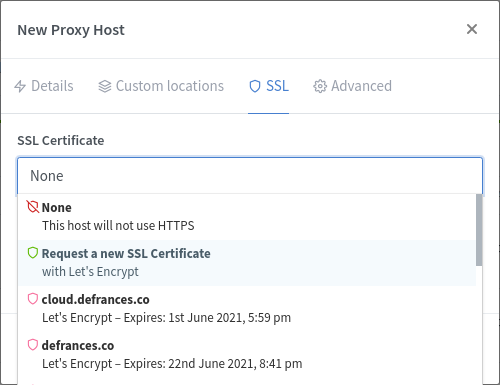The height and width of the screenshot is (385, 500).
Task: Click the 'SSL Certificate' field label
Action: 61,141
